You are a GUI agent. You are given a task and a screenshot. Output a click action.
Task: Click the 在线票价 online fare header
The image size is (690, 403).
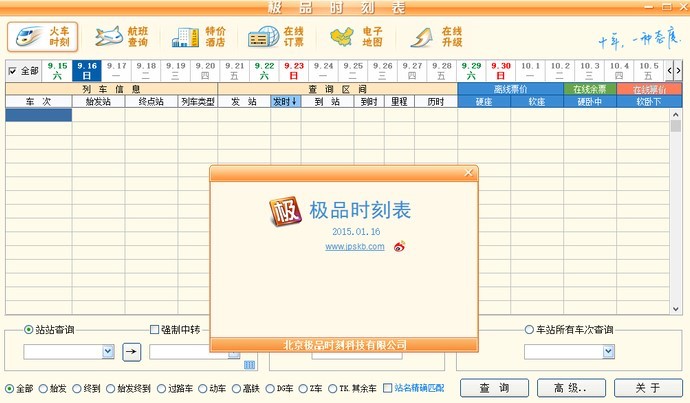pos(649,89)
